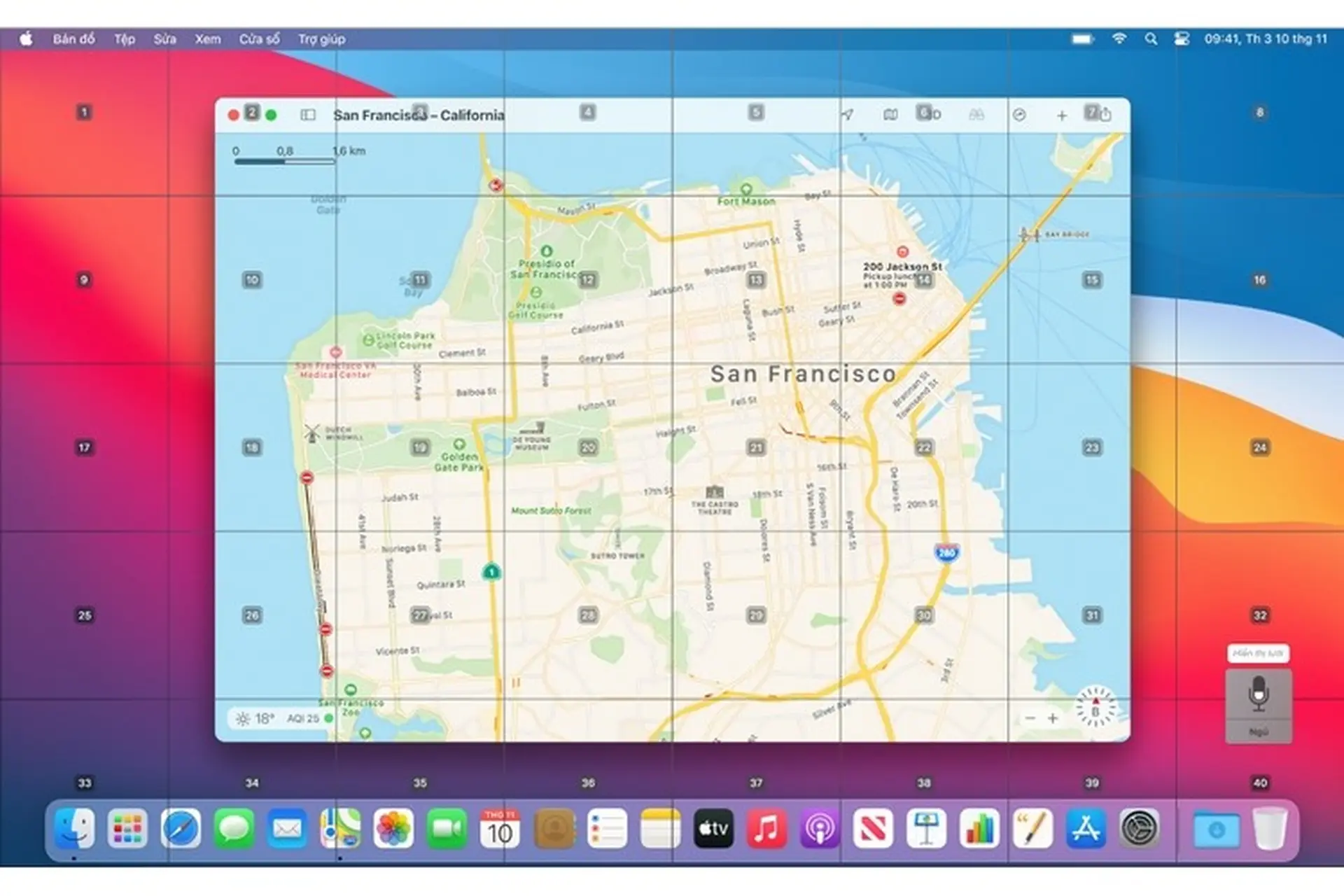Open App Store from the Dock

click(1086, 829)
